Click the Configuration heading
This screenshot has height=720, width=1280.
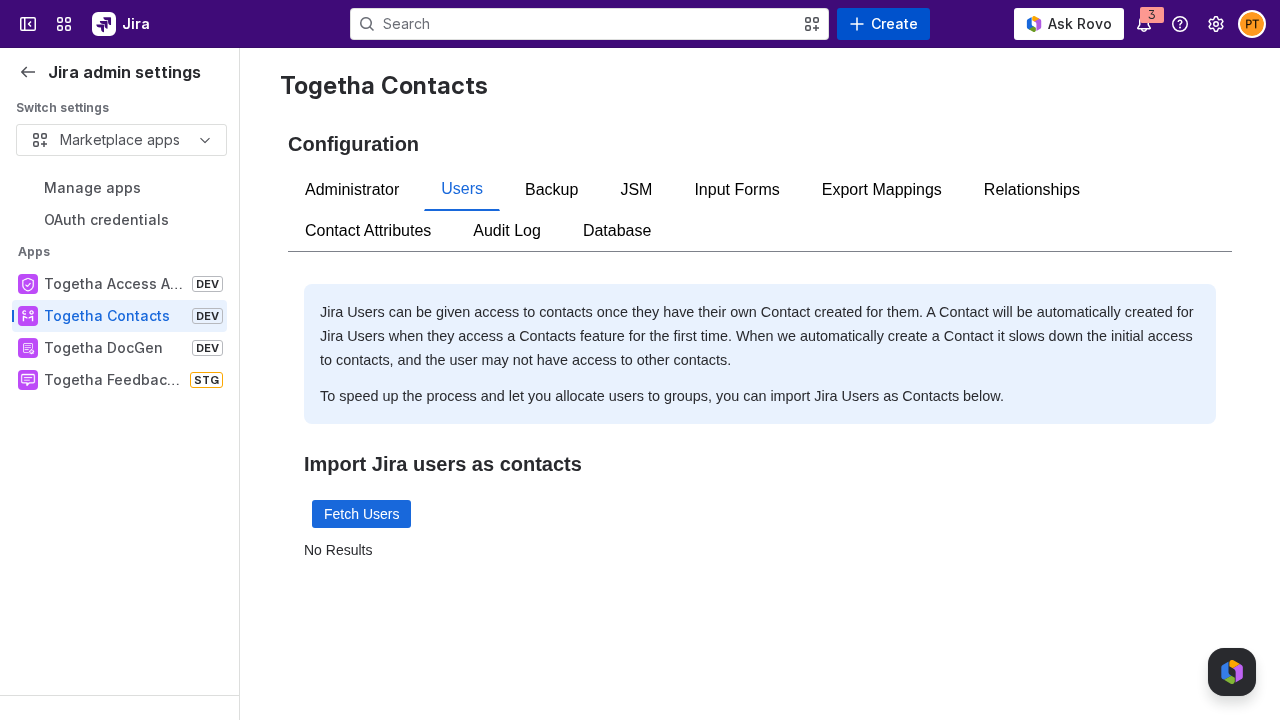click(353, 144)
